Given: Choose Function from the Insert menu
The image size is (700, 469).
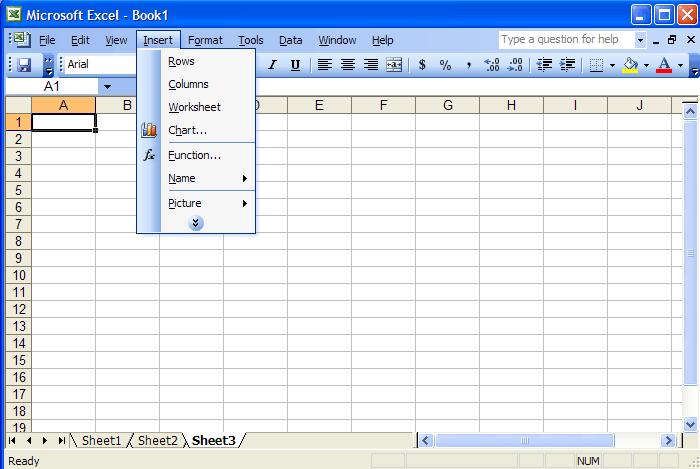Looking at the screenshot, I should click(x=194, y=155).
